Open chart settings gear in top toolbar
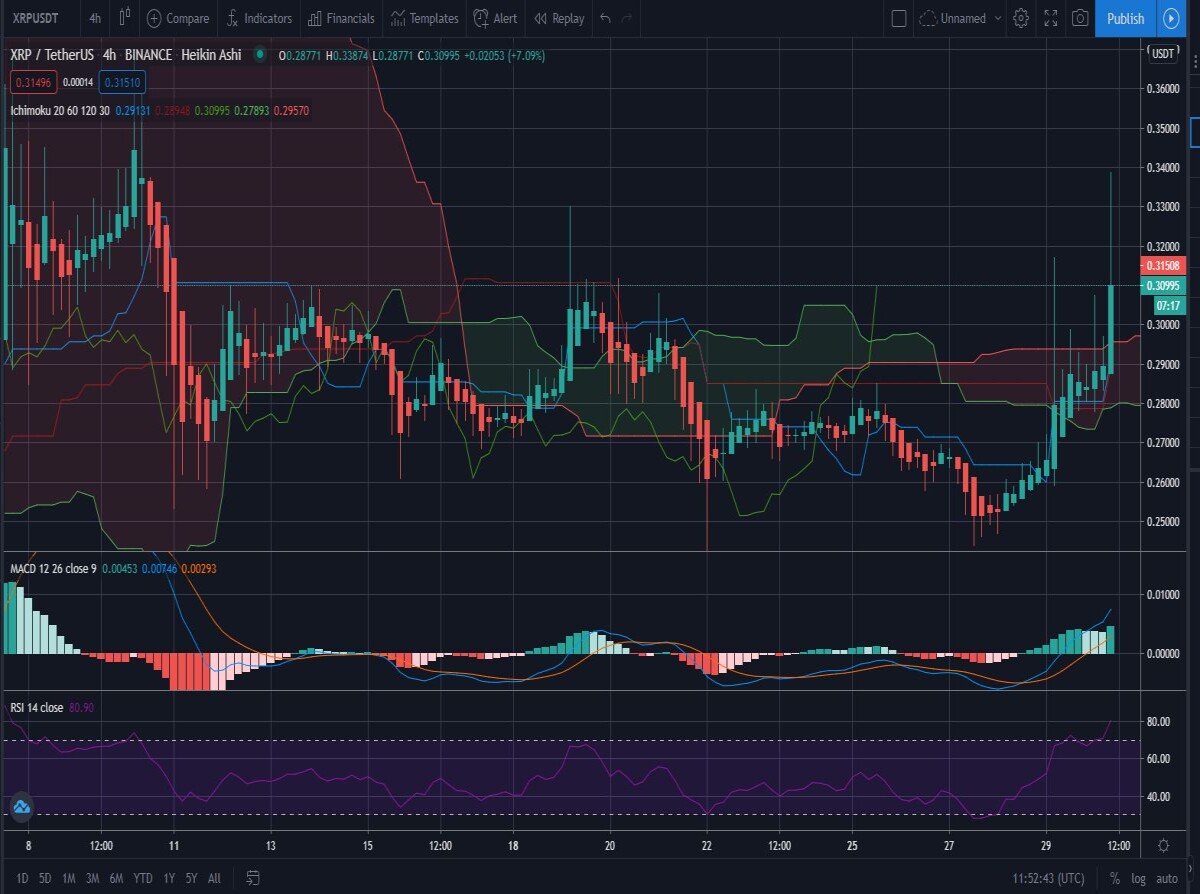The image size is (1200, 894). pos(1020,18)
